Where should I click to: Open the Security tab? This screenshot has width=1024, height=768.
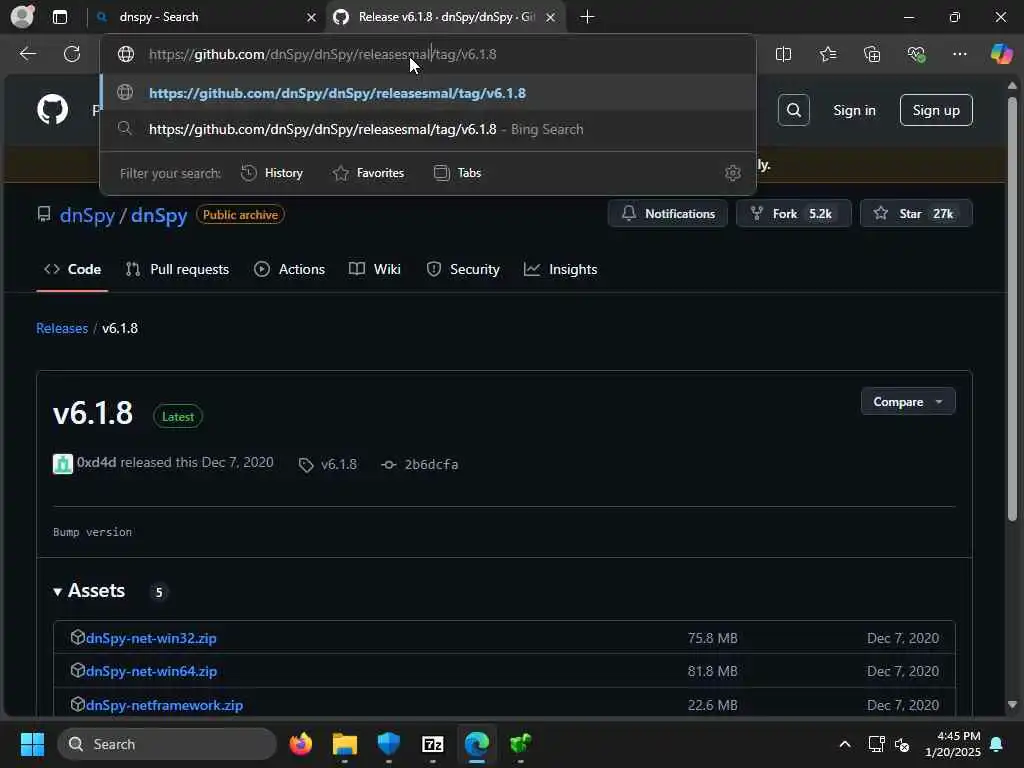[463, 269]
